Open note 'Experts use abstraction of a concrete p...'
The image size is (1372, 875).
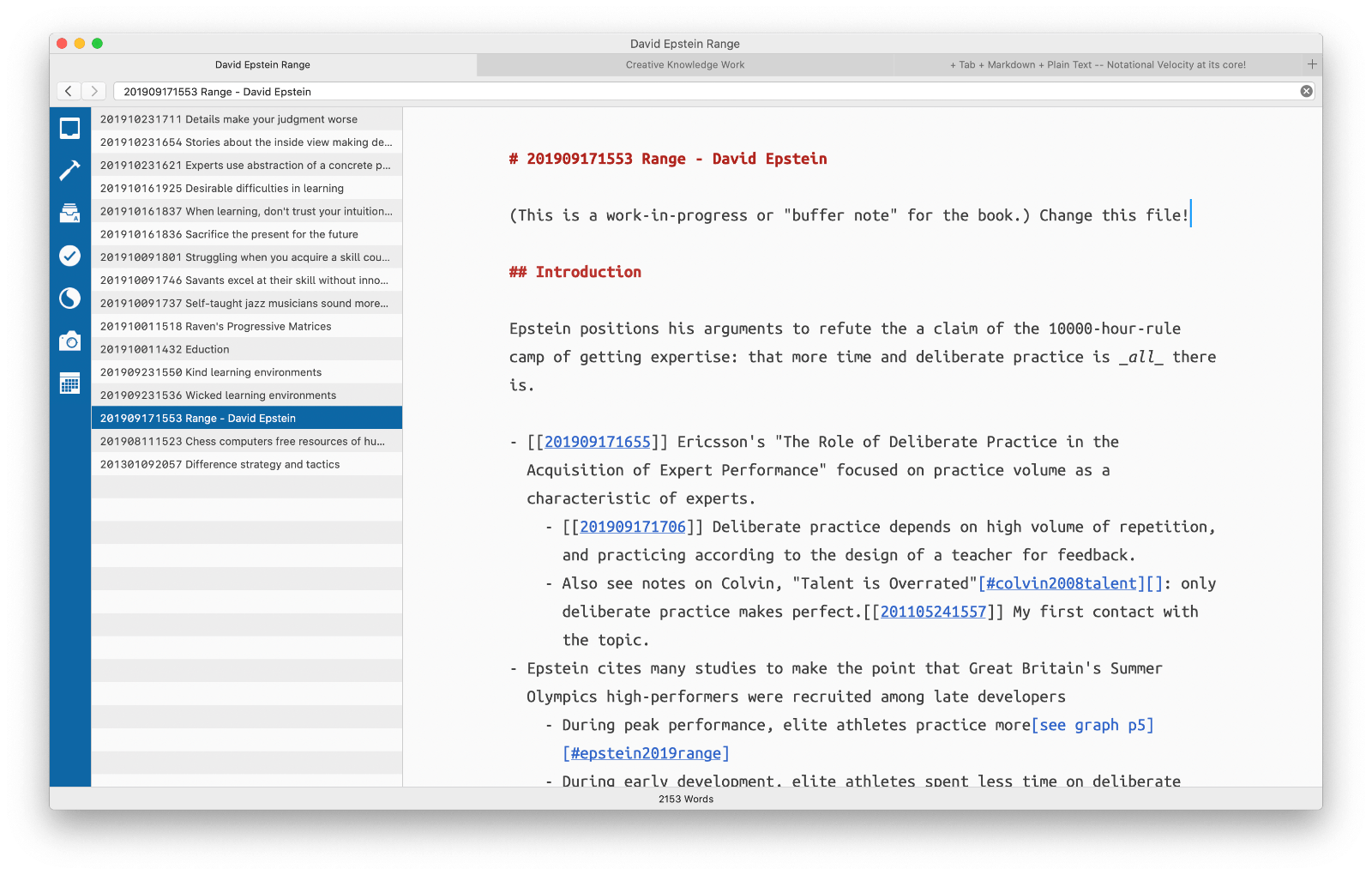(x=247, y=166)
